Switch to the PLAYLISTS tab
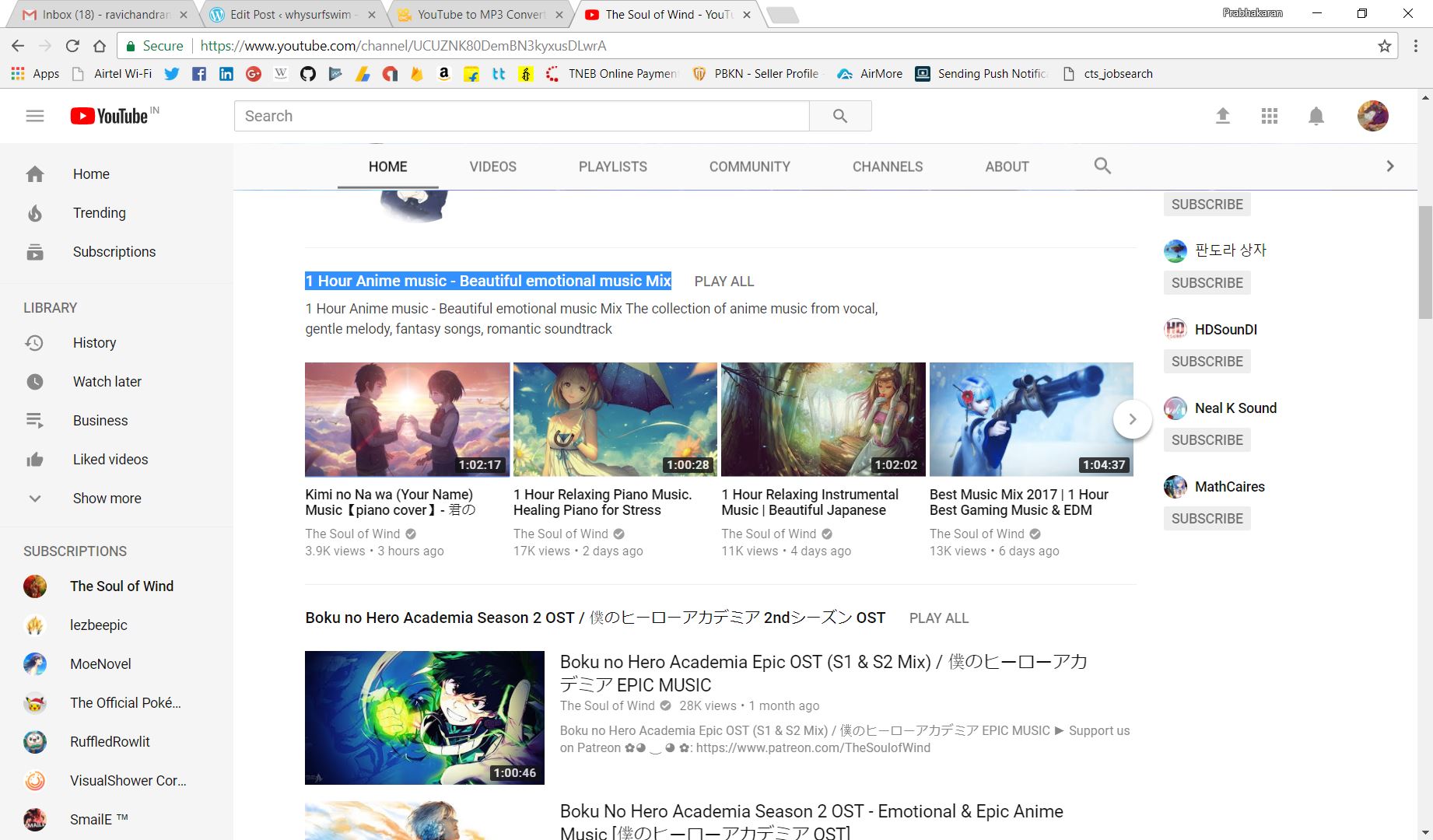This screenshot has width=1433, height=840. (612, 166)
